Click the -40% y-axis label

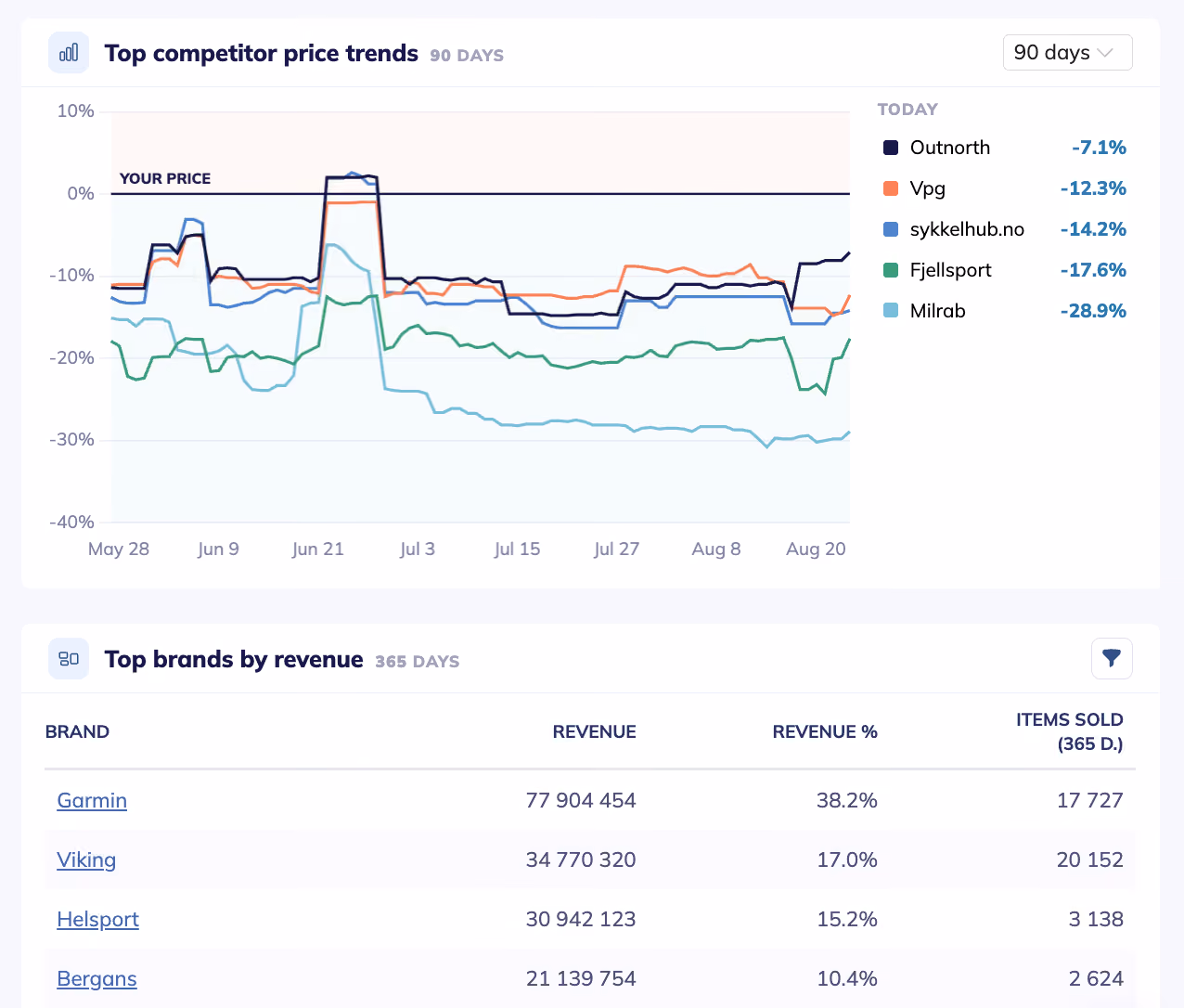pyautogui.click(x=72, y=522)
